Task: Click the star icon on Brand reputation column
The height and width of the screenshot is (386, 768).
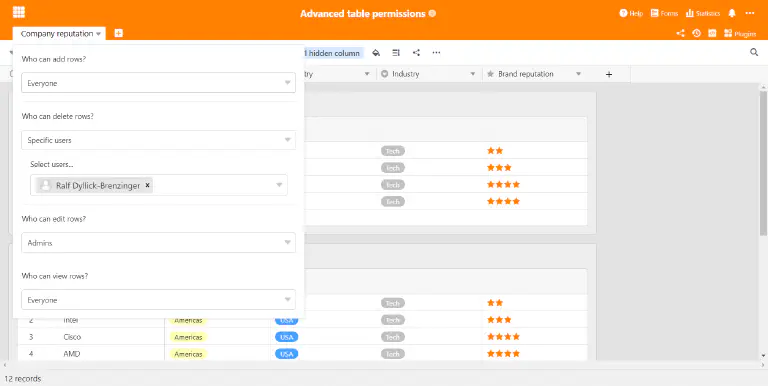Action: (490, 74)
